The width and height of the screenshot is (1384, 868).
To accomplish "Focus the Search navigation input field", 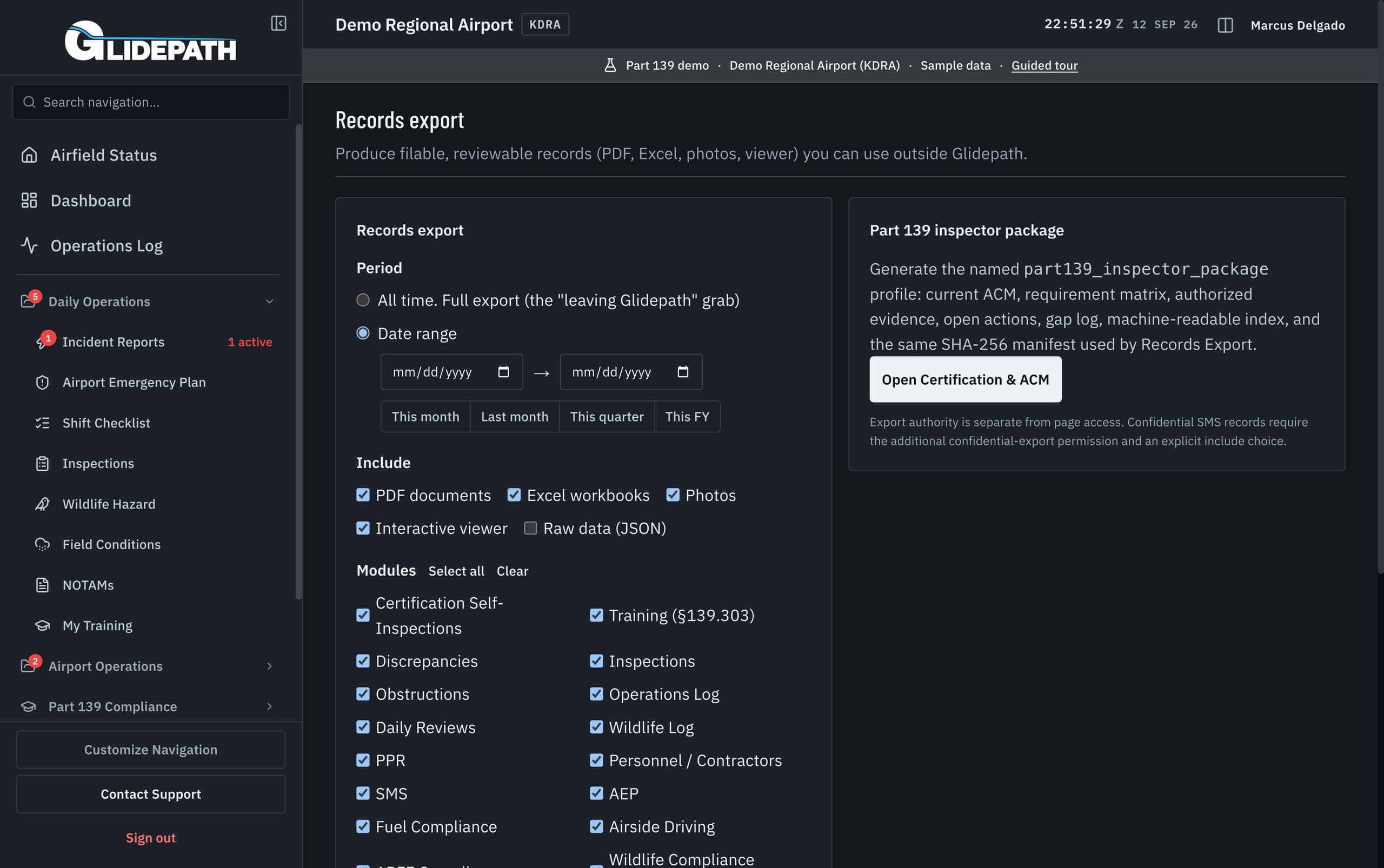I will 150,102.
